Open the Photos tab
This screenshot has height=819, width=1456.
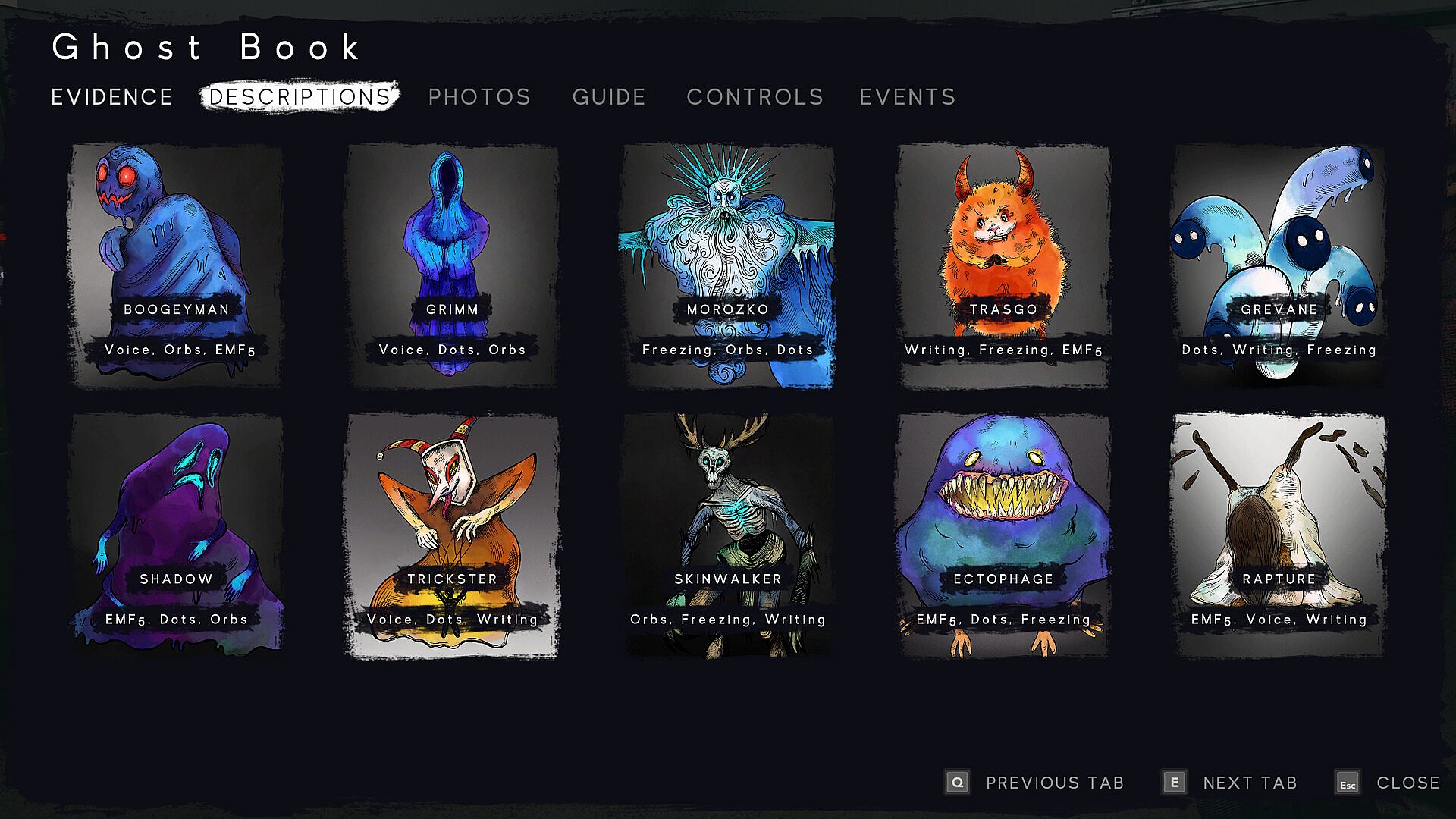479,97
